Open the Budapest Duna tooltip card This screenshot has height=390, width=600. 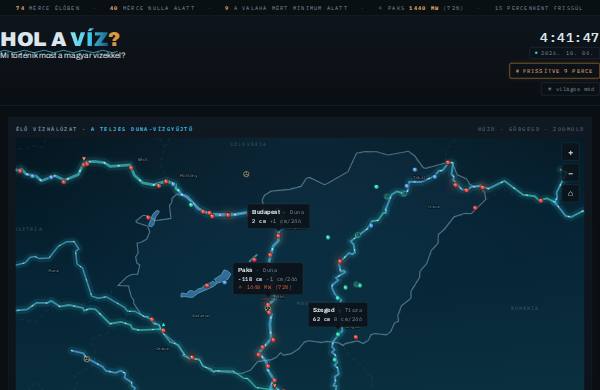278,216
